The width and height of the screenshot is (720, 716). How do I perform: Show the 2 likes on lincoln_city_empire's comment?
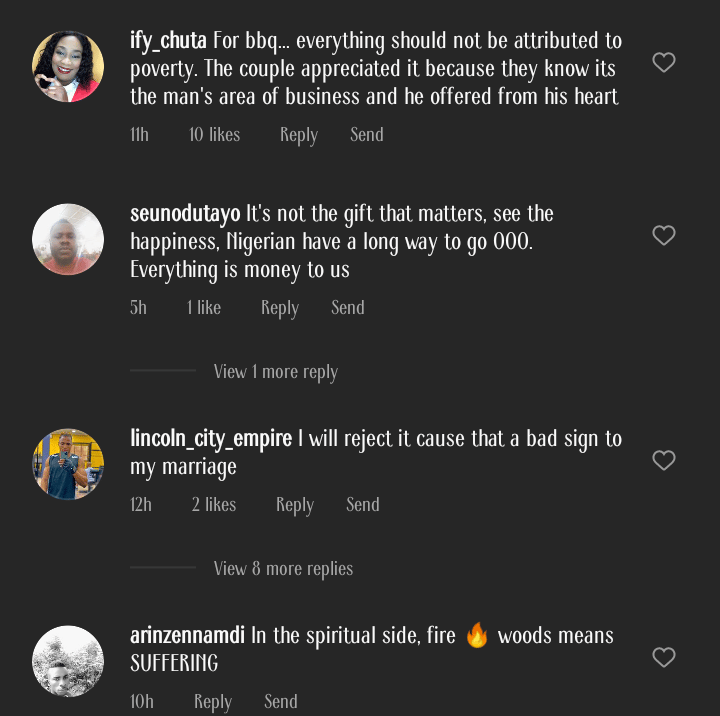pos(214,505)
